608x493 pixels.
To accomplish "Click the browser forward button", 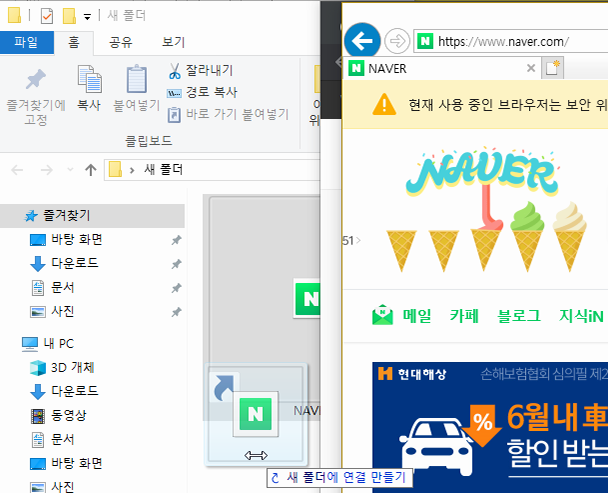I will click(x=397, y=41).
